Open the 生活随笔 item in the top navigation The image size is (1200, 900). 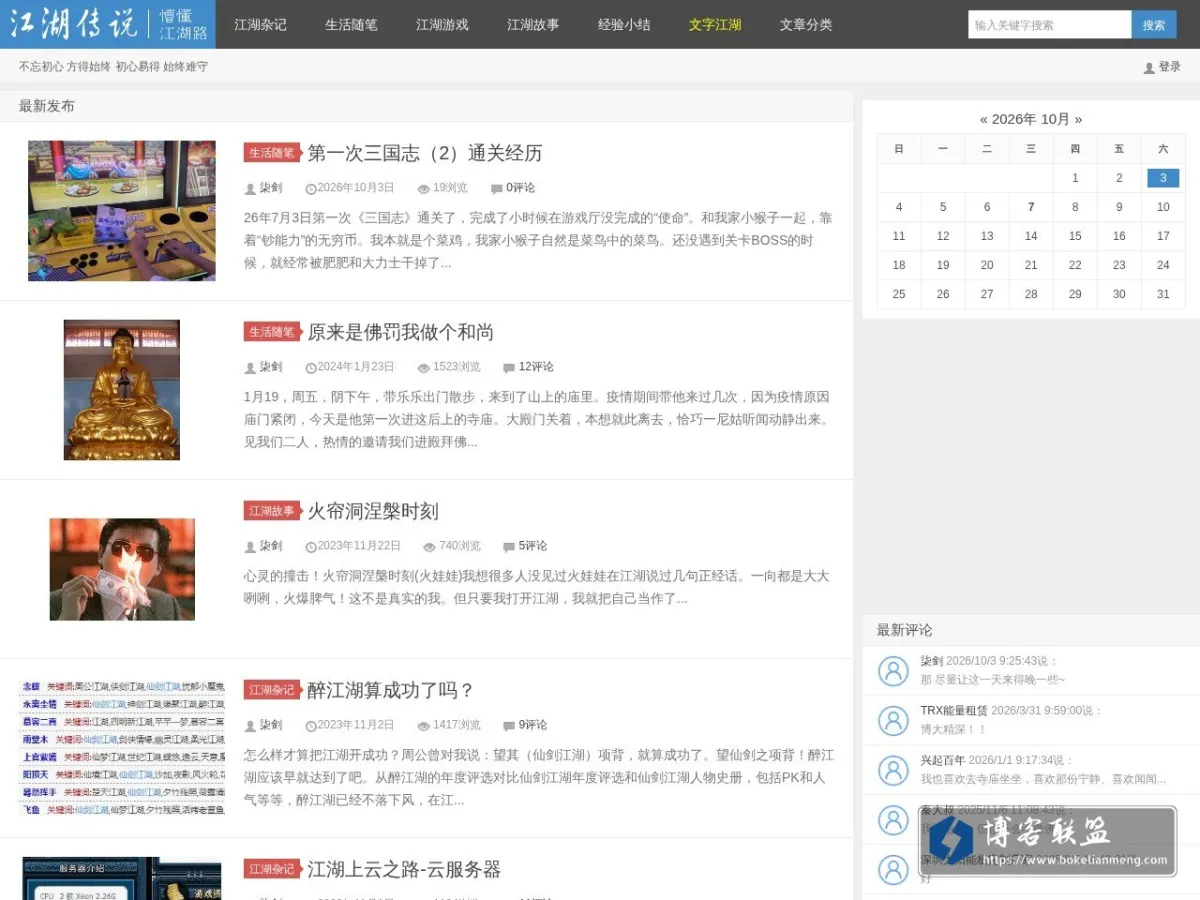(x=351, y=24)
